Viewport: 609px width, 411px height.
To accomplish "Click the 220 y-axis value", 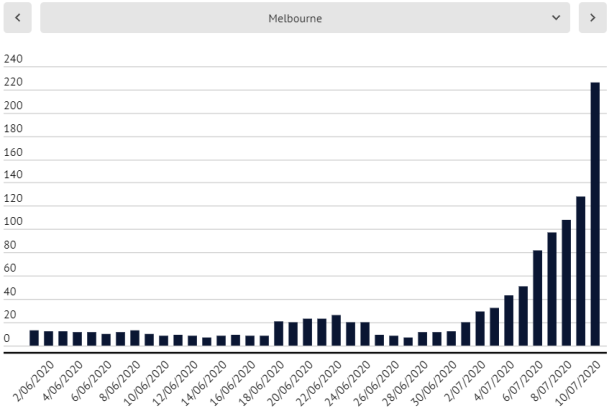I will [x=13, y=82].
